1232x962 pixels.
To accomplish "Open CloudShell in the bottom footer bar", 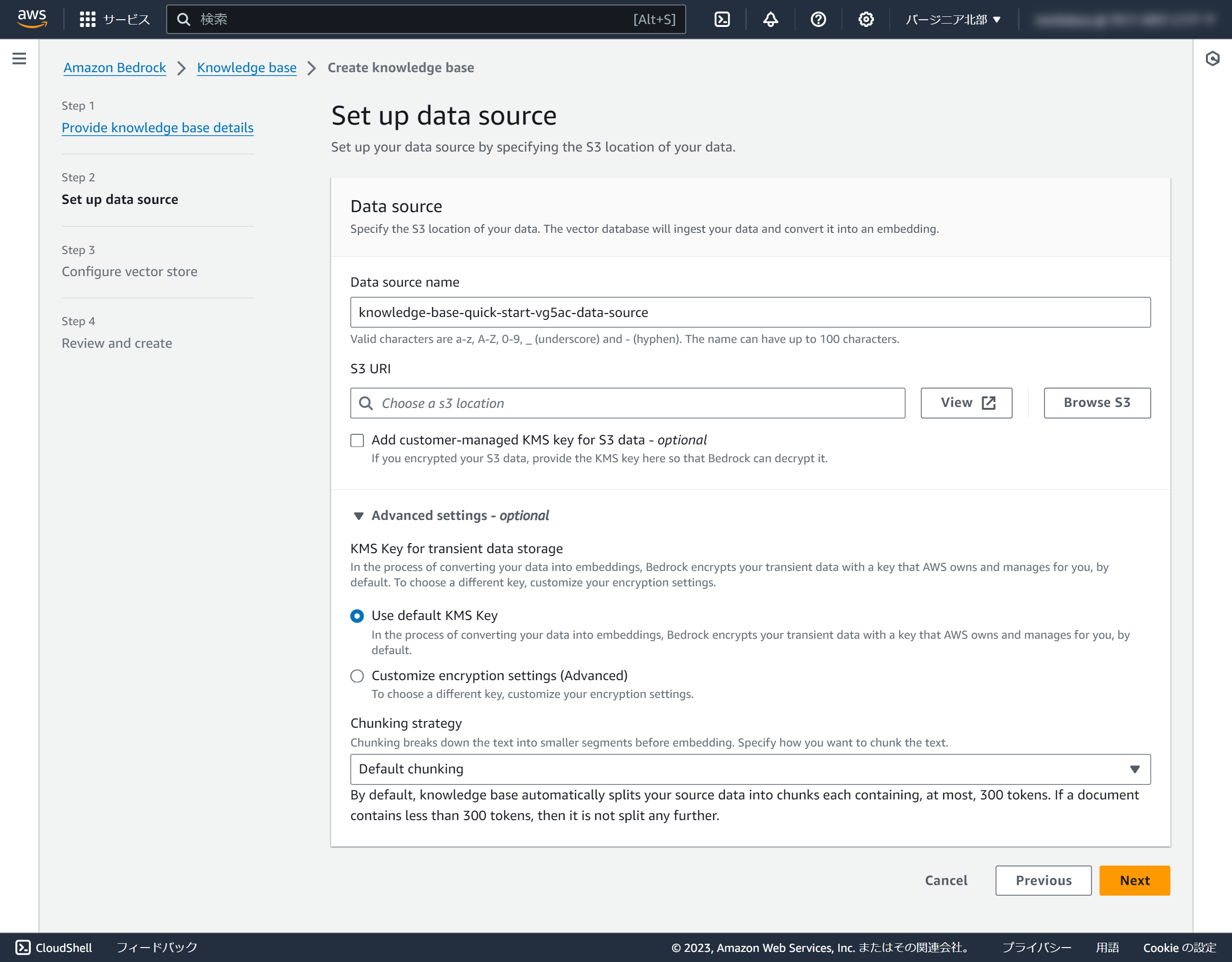I will (x=54, y=948).
